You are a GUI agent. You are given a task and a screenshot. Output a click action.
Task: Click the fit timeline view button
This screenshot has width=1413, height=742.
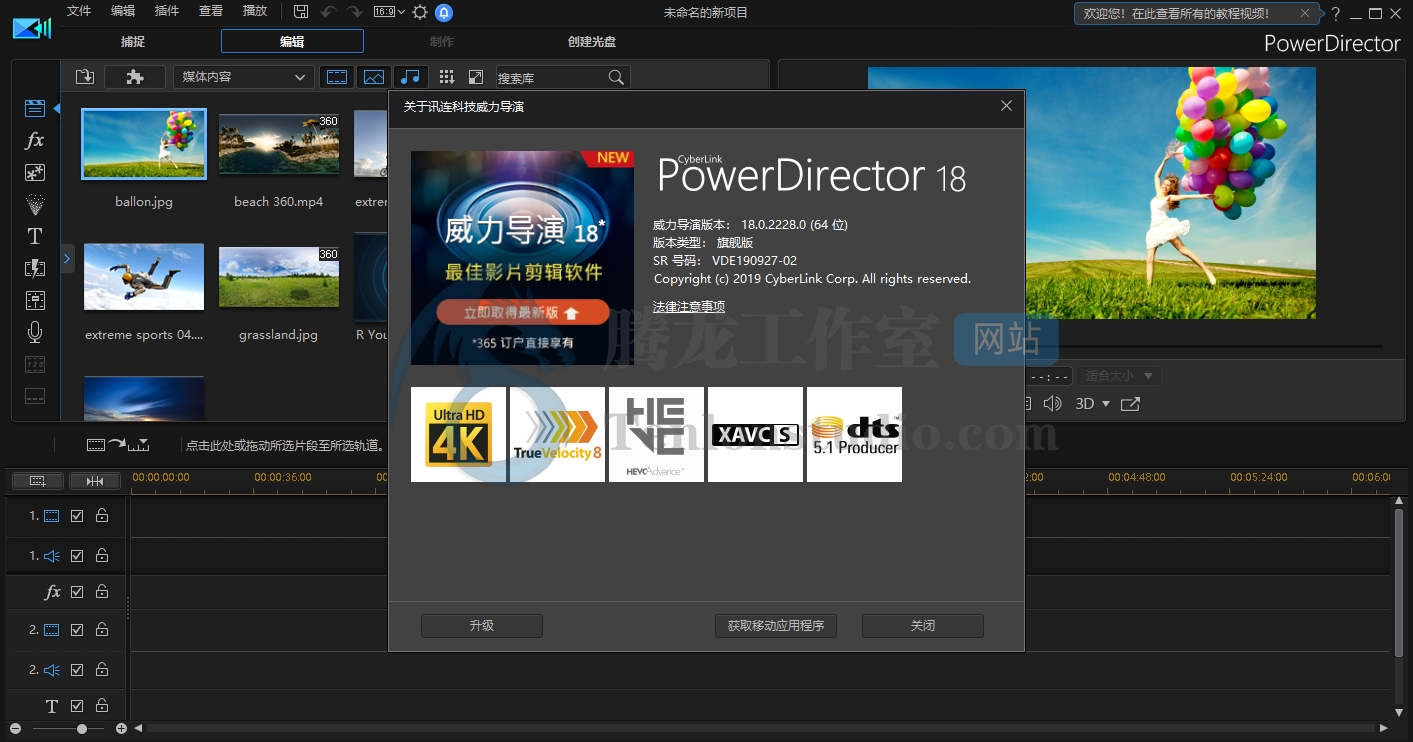pos(95,481)
